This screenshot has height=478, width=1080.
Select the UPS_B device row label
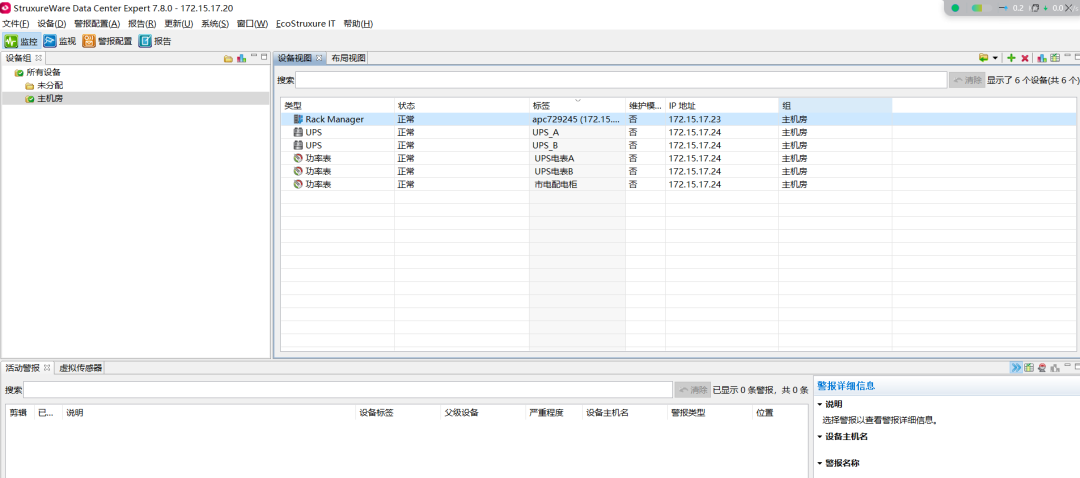click(x=545, y=145)
